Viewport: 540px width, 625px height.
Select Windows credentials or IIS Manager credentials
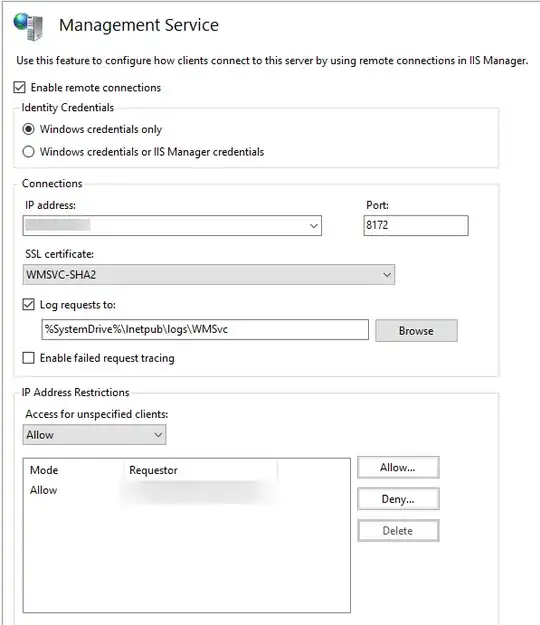click(x=28, y=152)
